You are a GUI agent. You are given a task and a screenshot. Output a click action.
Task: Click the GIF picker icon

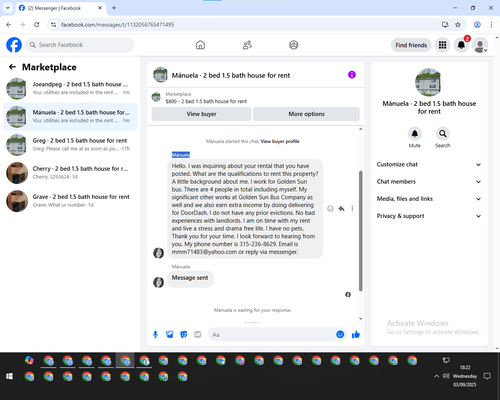pos(198,334)
